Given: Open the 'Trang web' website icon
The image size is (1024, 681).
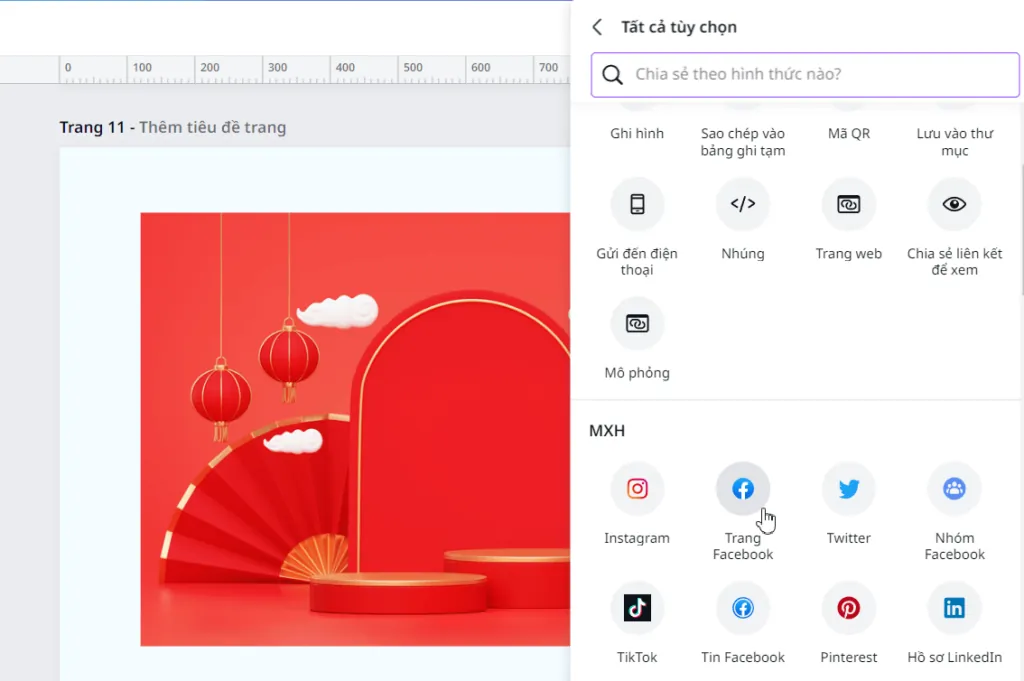Looking at the screenshot, I should pyautogui.click(x=848, y=204).
